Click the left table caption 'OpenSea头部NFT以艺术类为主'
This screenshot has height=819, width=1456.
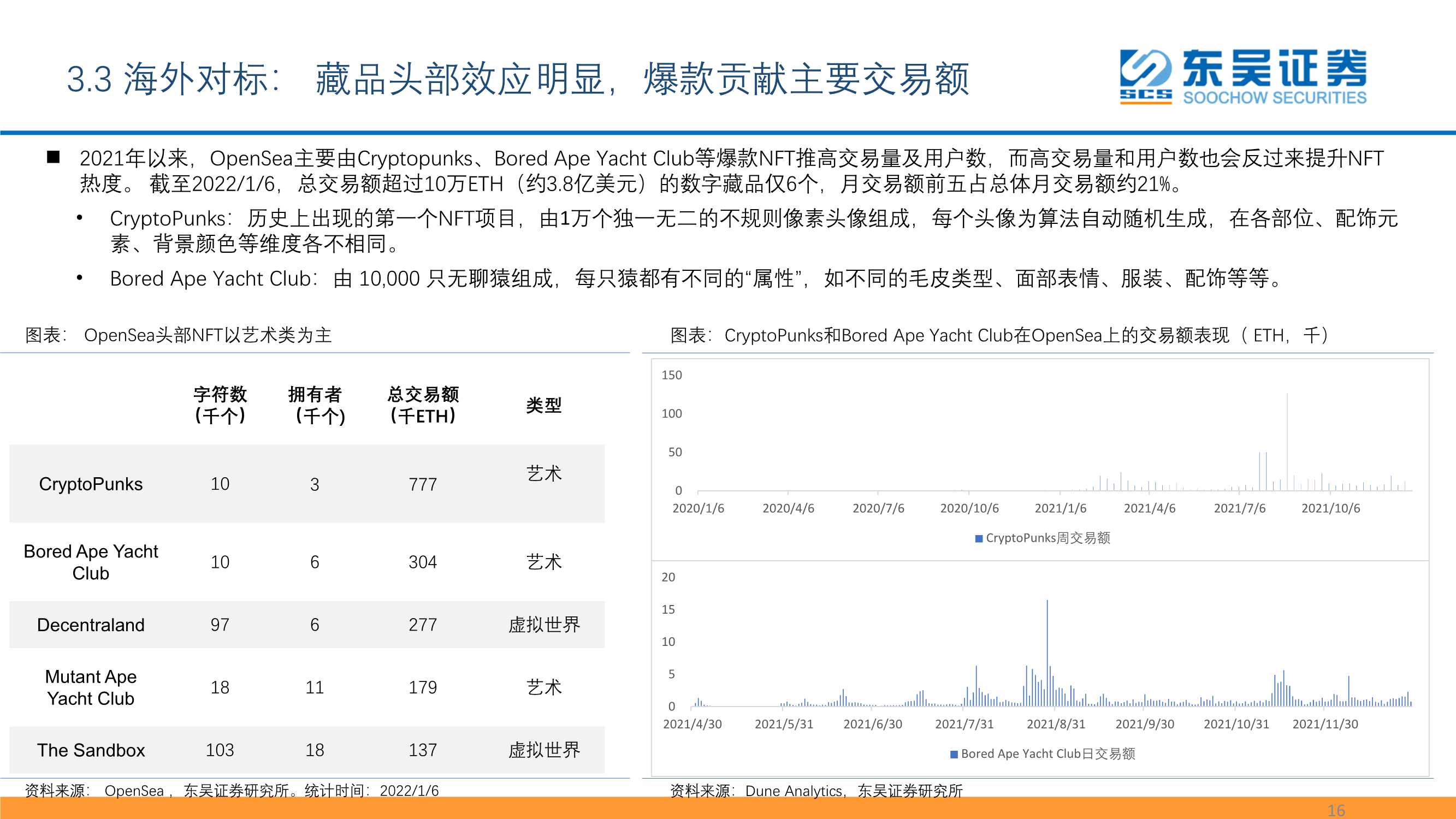point(208,336)
